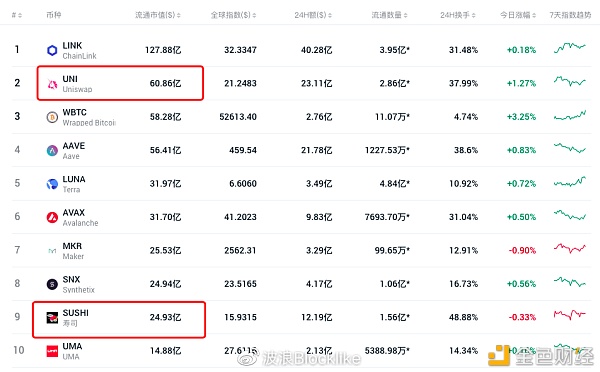Click the ChainLink hexagon coin icon
Image resolution: width=600 pixels, height=372 pixels.
click(52, 50)
